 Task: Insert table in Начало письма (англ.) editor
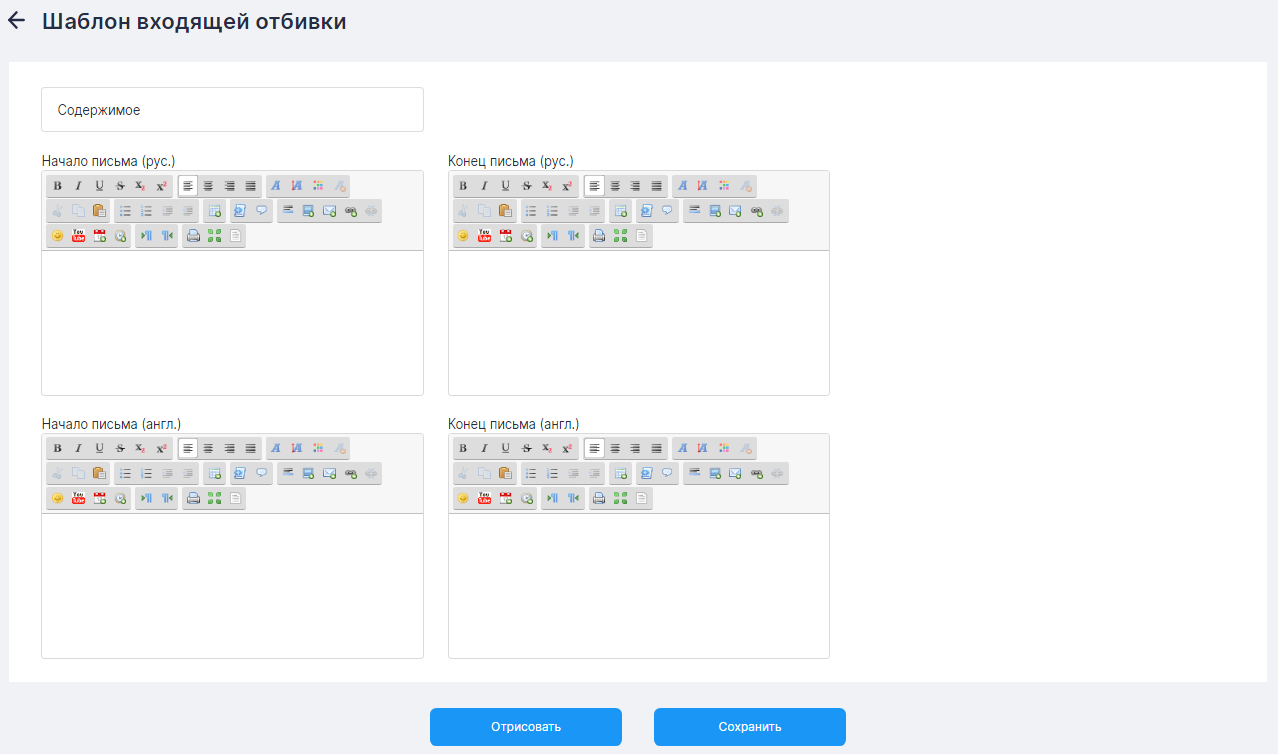pyautogui.click(x=214, y=473)
